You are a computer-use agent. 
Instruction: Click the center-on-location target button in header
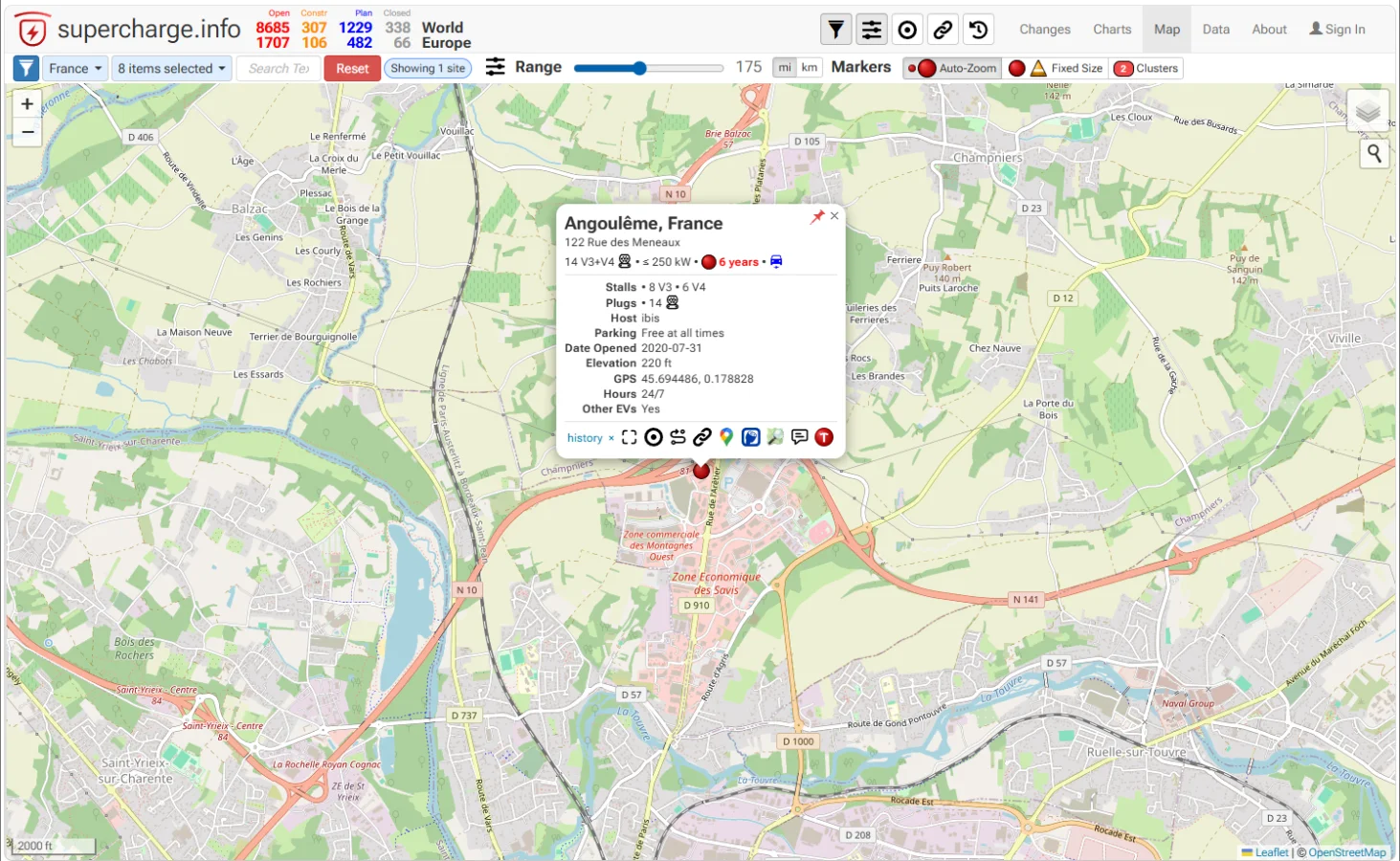pos(907,30)
